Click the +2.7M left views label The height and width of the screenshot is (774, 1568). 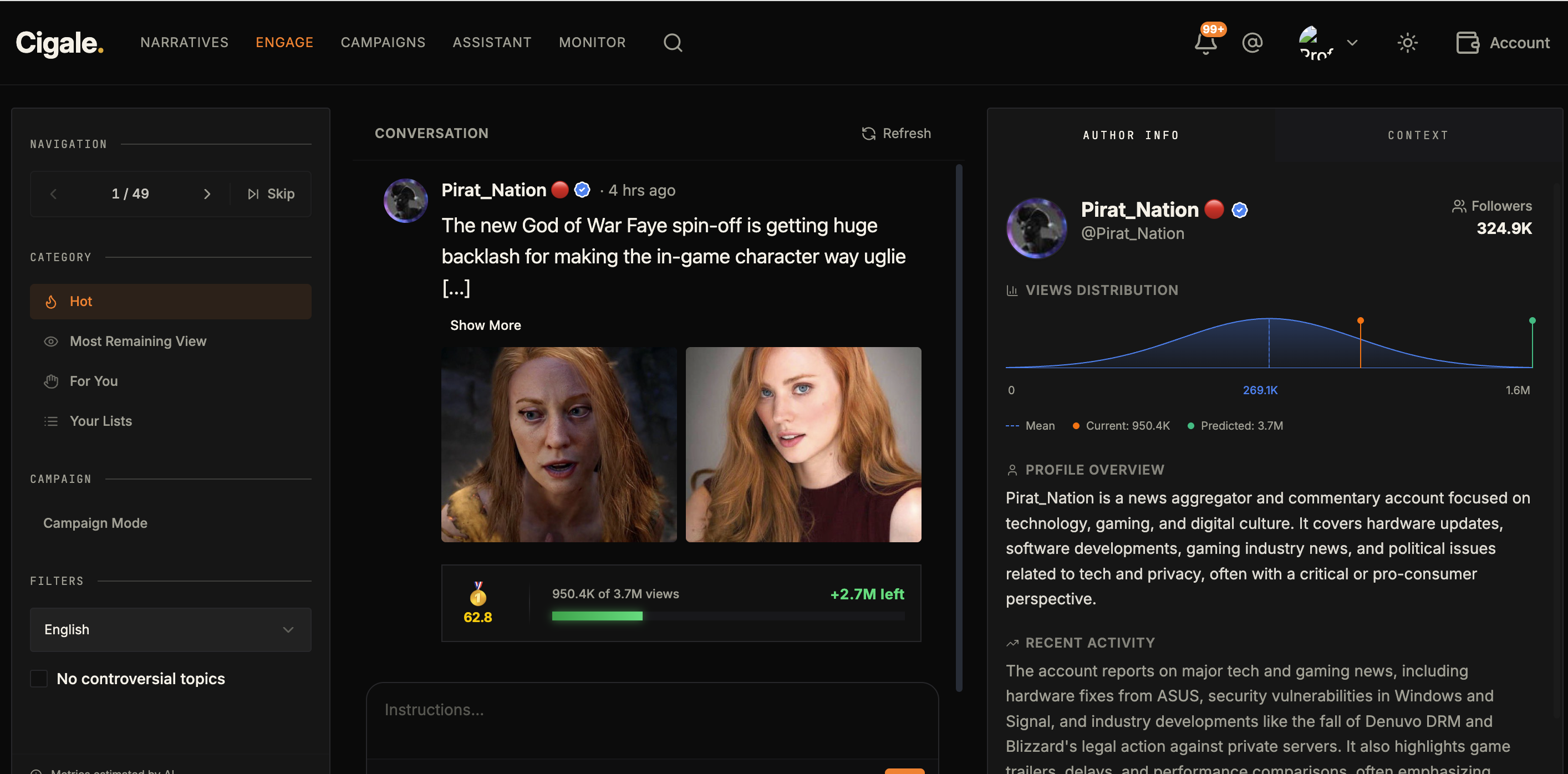tap(867, 594)
